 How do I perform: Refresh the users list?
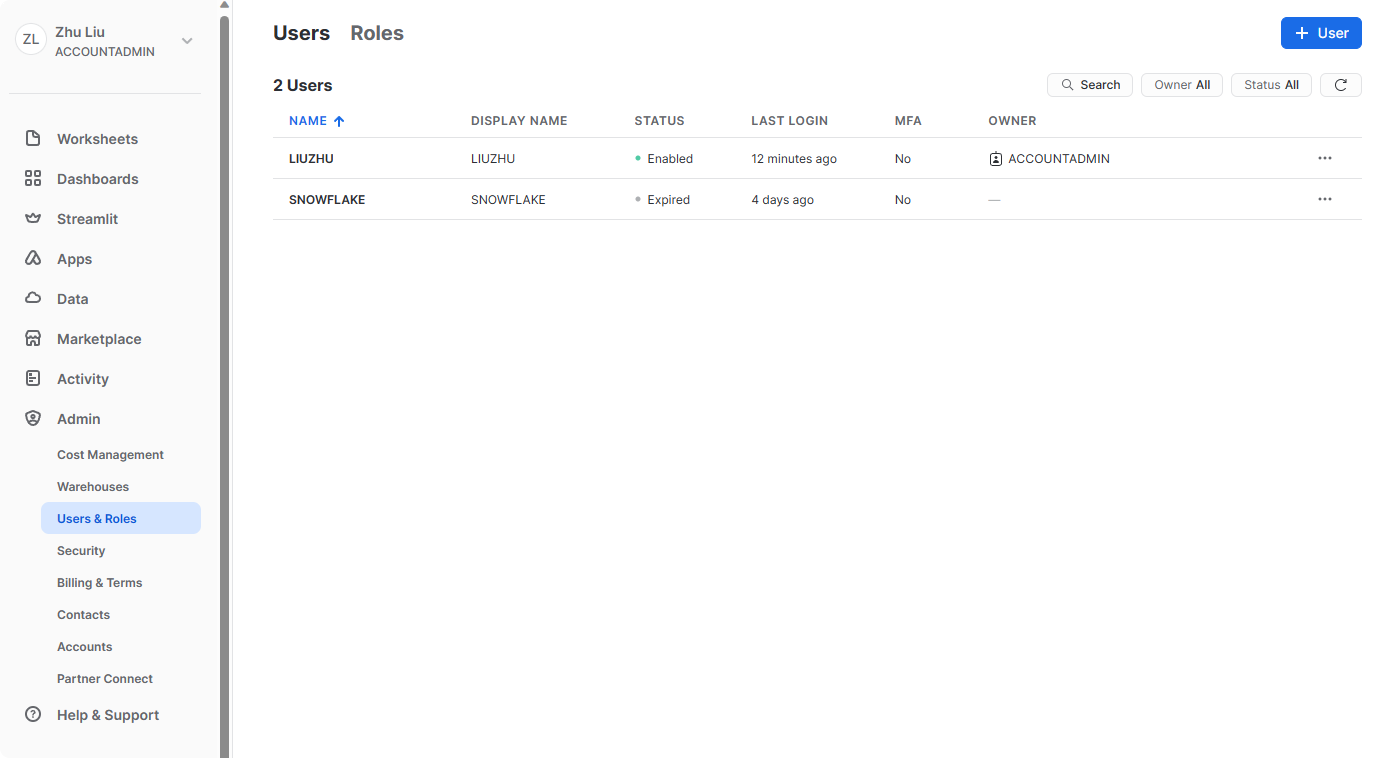coord(1340,85)
